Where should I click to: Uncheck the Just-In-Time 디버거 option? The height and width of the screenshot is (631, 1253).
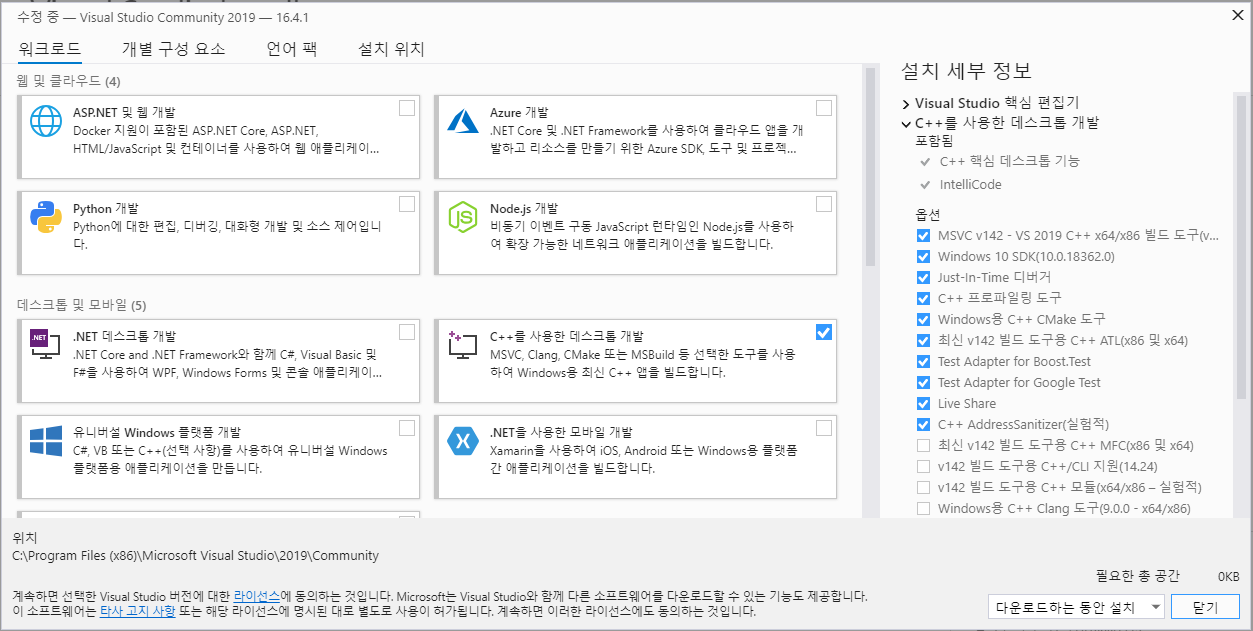tap(923, 277)
